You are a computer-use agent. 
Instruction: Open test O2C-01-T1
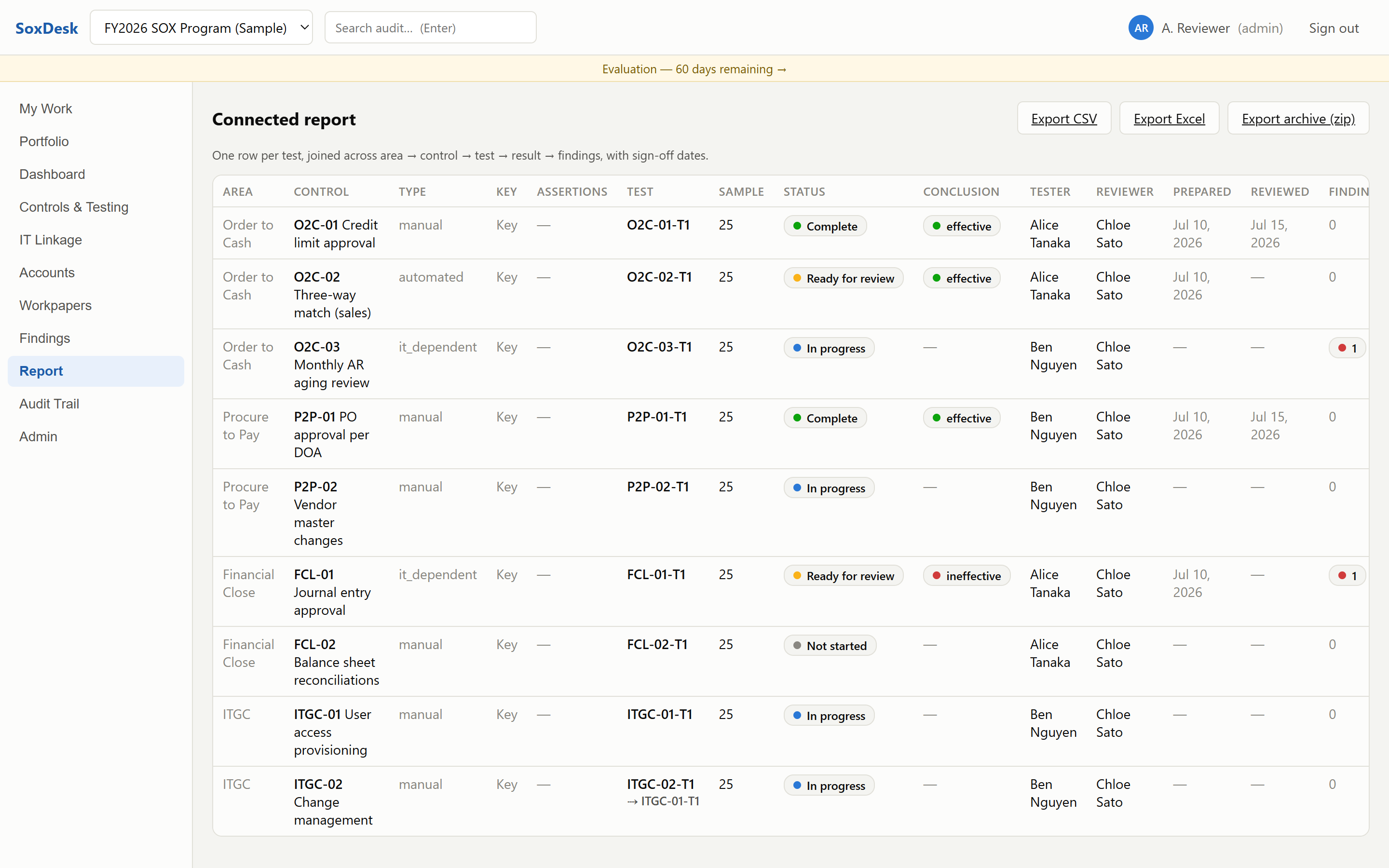tap(658, 224)
